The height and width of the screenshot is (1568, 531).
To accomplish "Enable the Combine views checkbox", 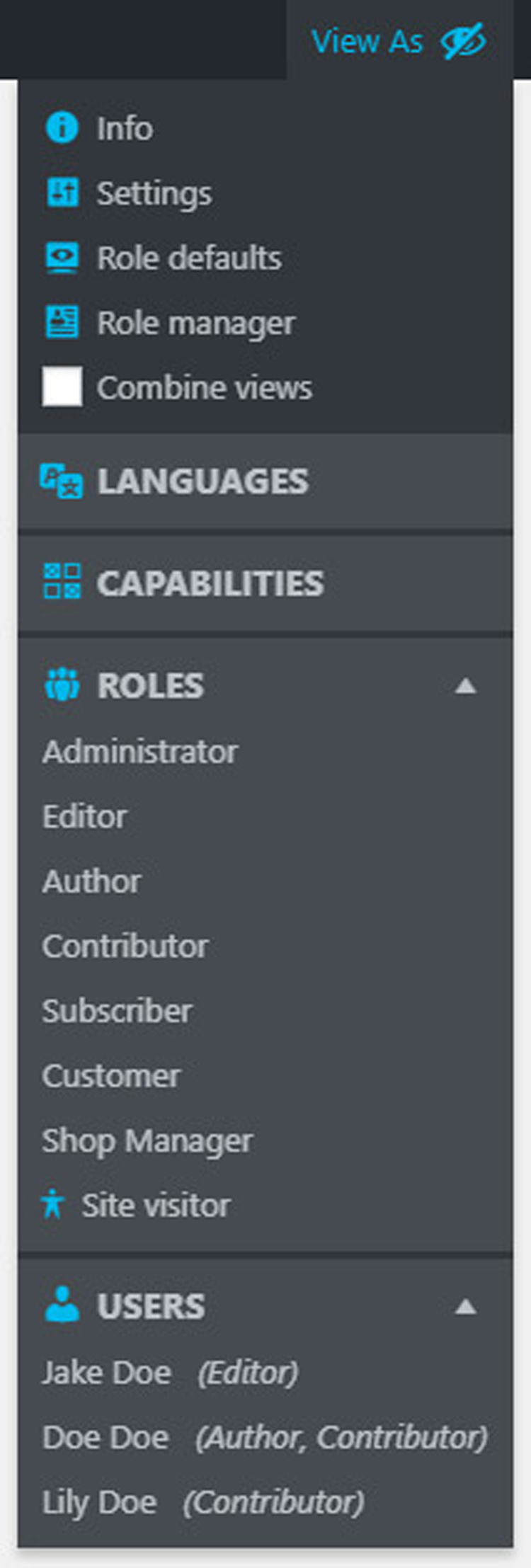I will click(62, 387).
